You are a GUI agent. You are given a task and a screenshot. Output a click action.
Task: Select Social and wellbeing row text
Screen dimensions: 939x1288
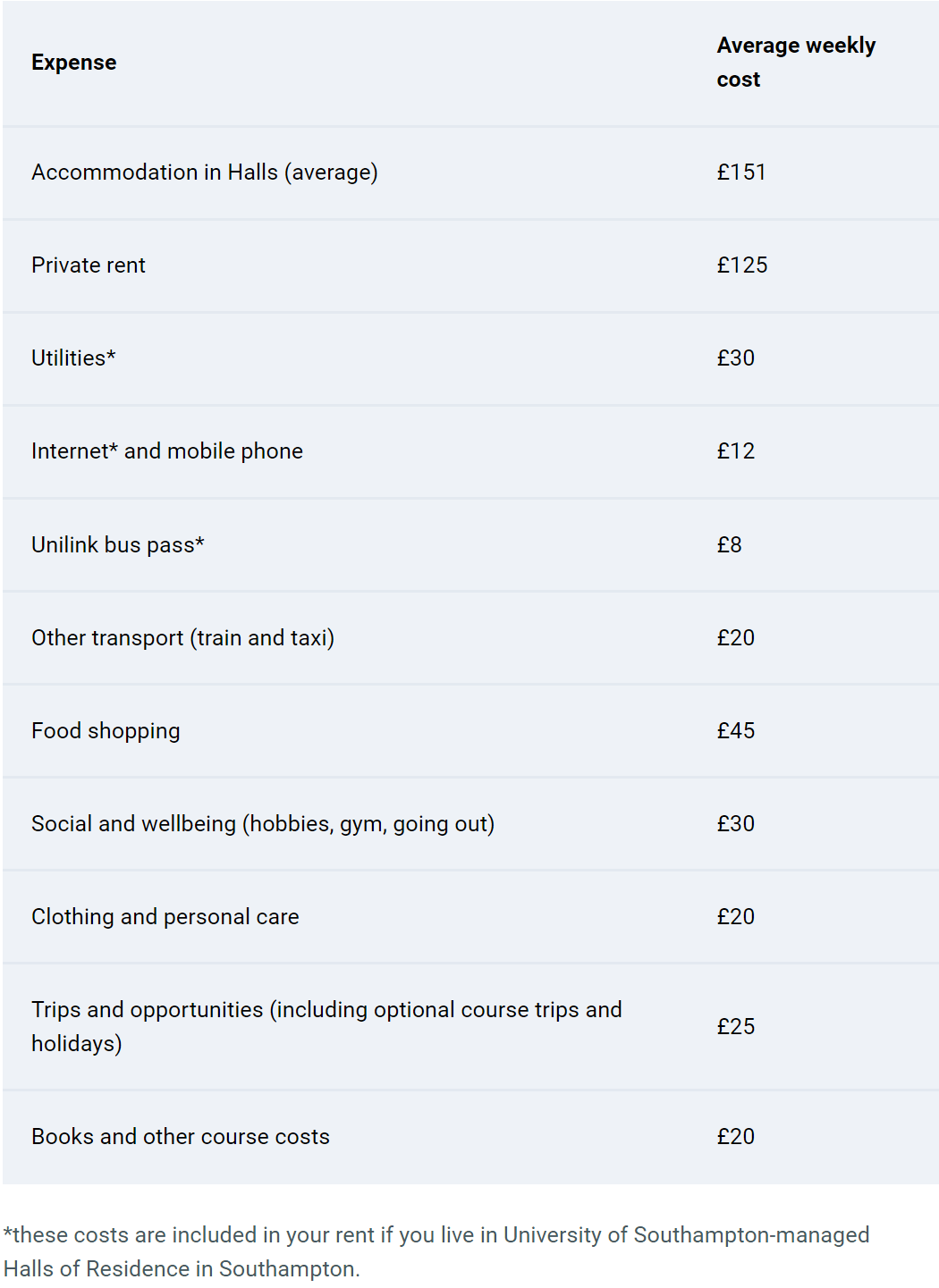pos(263,824)
